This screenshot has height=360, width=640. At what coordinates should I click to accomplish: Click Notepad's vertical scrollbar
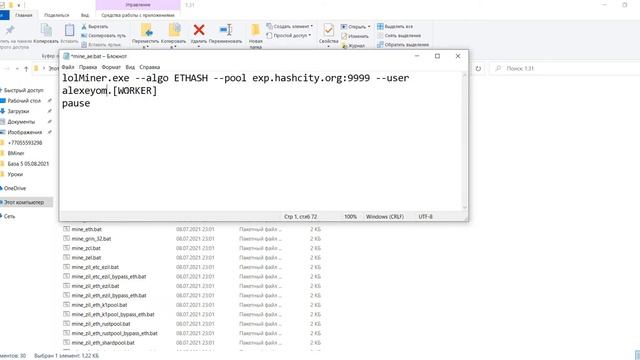[x=464, y=141]
